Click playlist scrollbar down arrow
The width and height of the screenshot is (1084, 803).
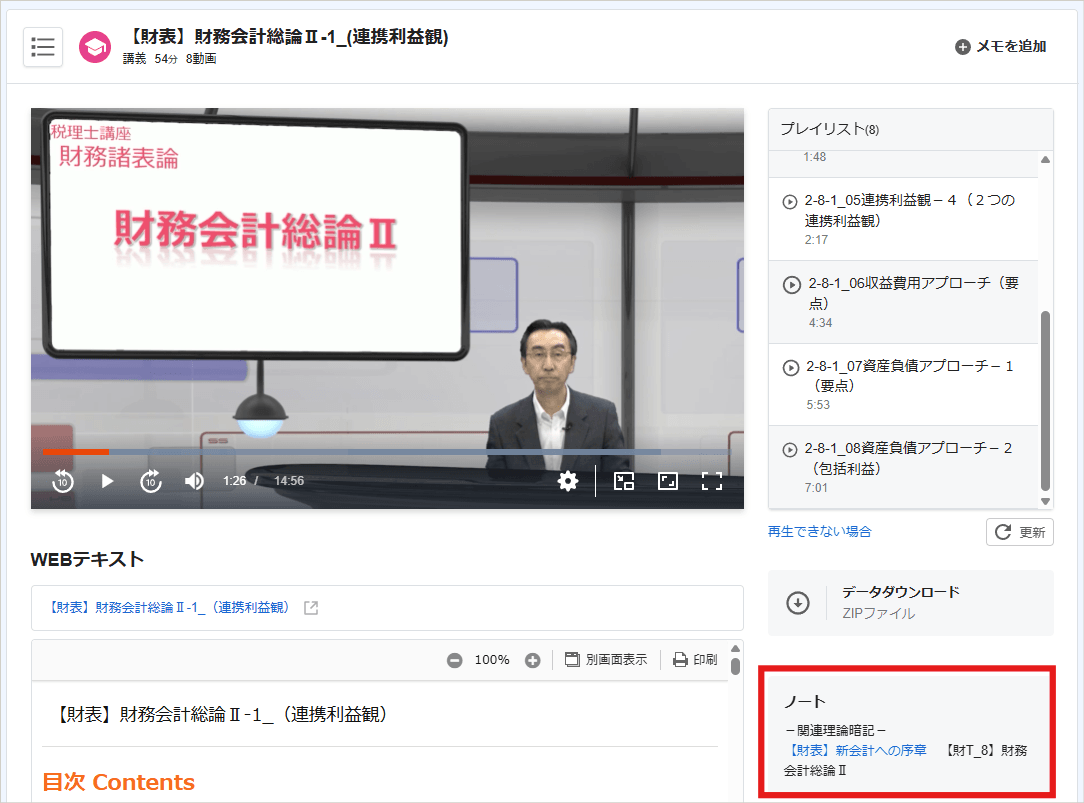click(1045, 502)
